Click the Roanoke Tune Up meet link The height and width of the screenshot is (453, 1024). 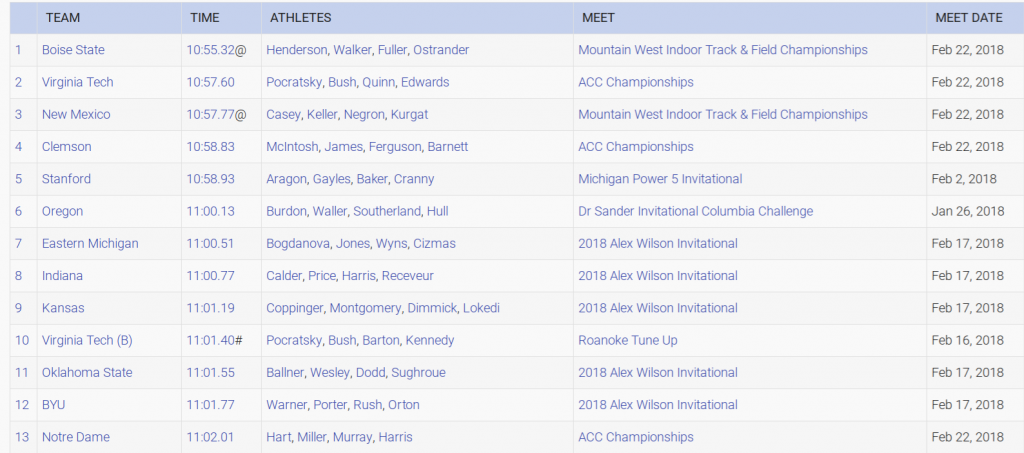pos(628,341)
